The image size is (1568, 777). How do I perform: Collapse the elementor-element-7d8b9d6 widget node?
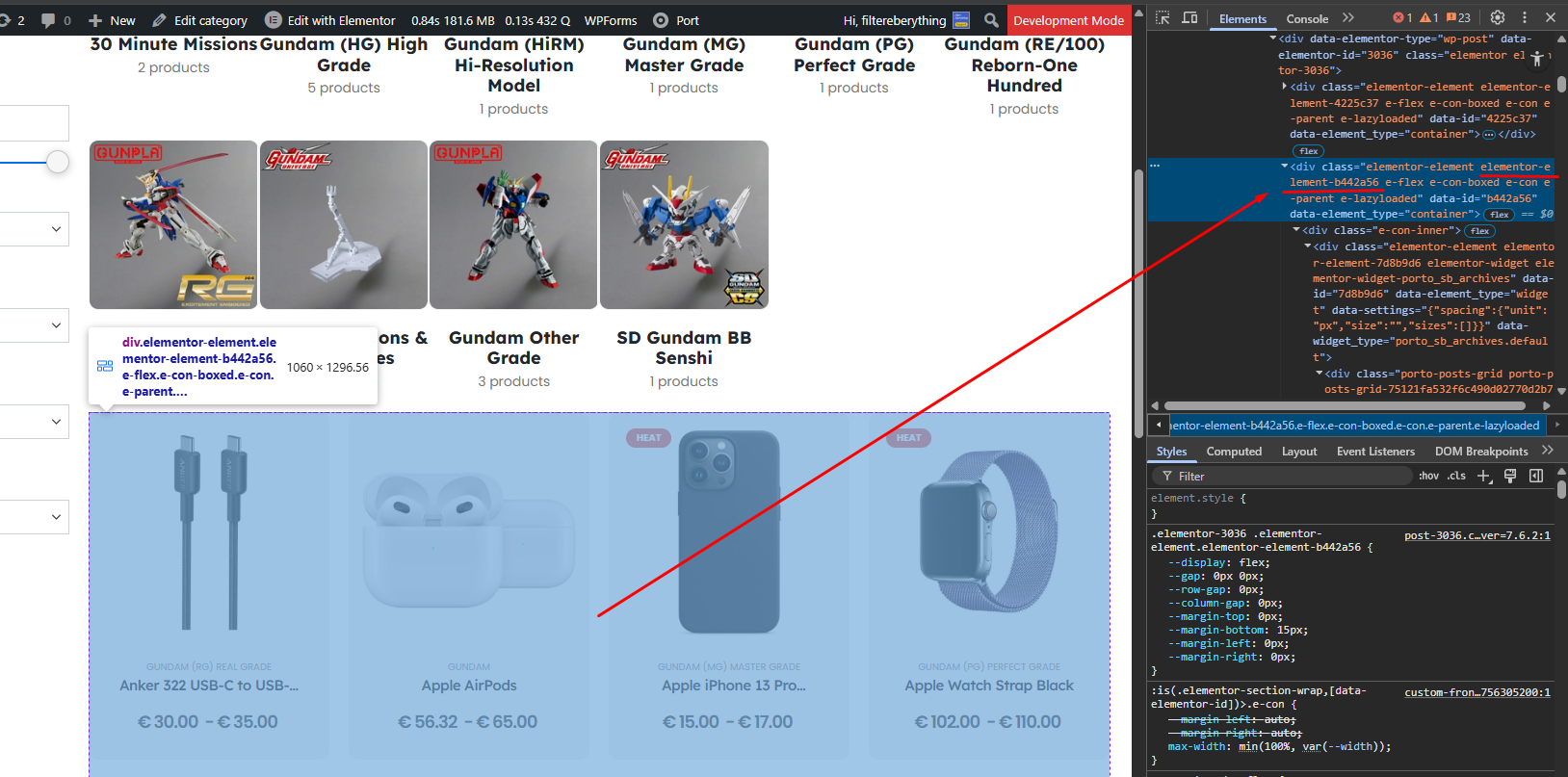[x=1308, y=246]
